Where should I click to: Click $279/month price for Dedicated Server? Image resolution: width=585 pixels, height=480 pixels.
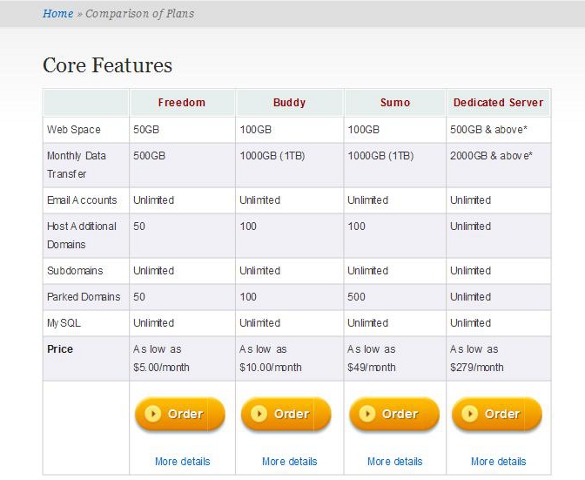[x=477, y=367]
